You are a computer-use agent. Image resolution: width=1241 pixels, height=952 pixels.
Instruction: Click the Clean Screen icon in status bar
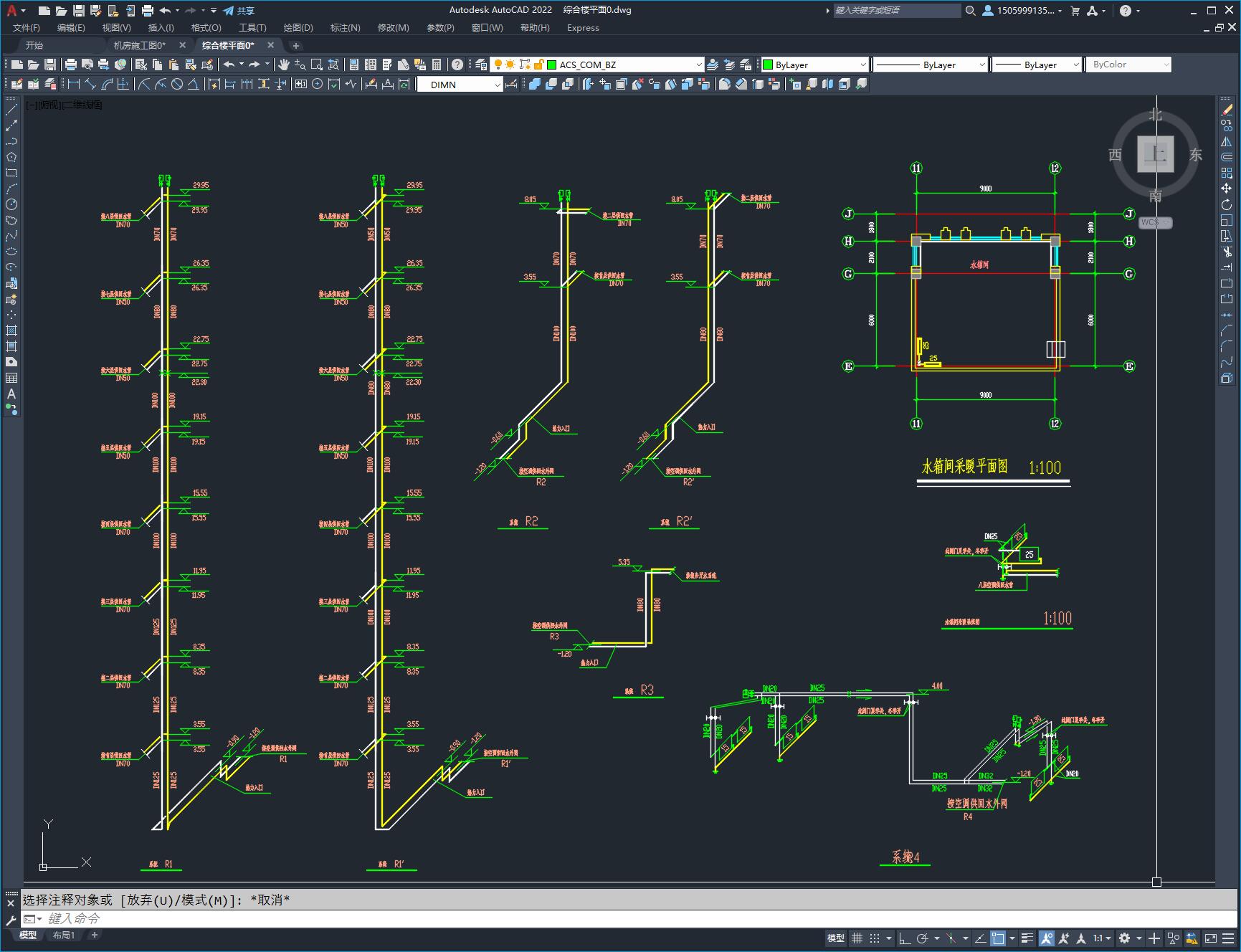(x=1210, y=938)
